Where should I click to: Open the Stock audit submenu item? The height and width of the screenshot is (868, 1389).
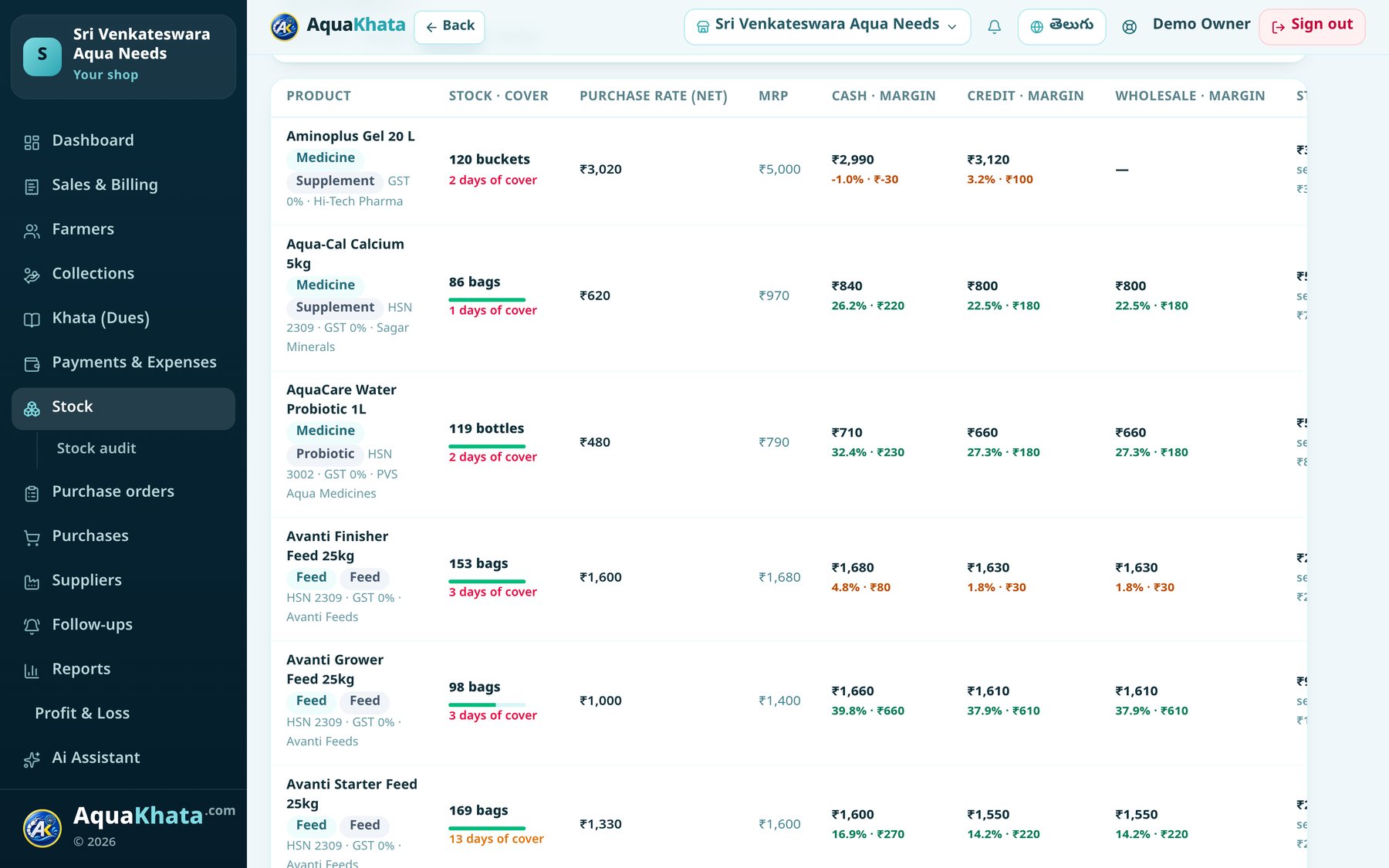click(x=96, y=448)
